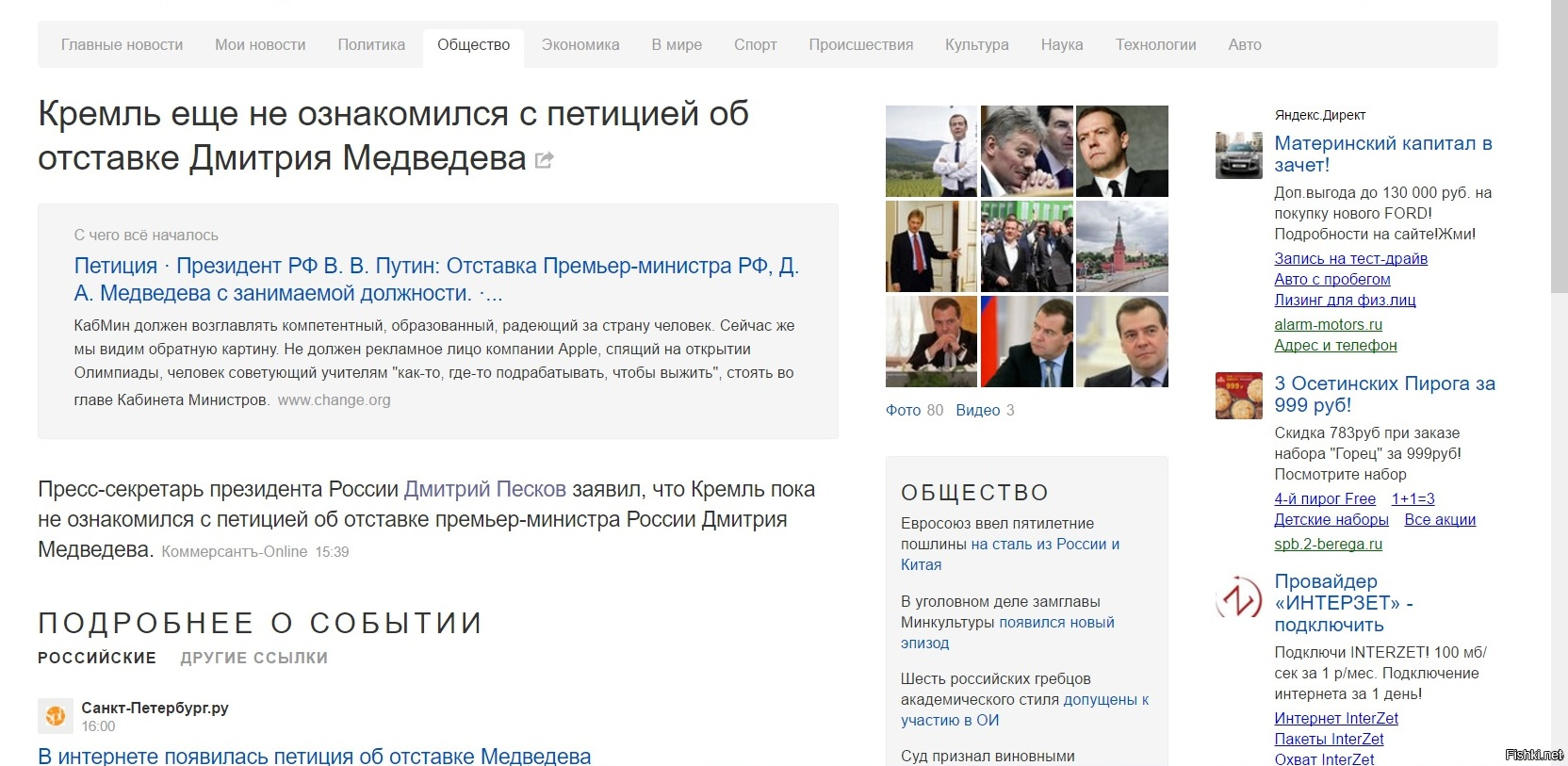This screenshot has height=766, width=1568.
Task: Click the InterZet provider logo icon
Action: click(x=1238, y=596)
